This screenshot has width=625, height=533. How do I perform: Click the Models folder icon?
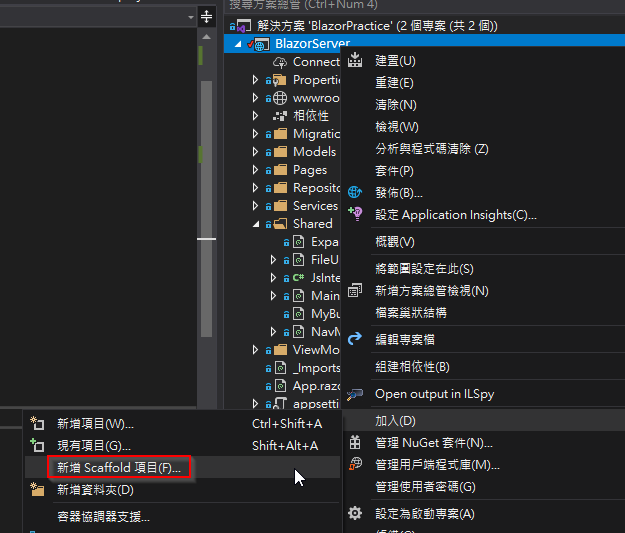[x=280, y=152]
